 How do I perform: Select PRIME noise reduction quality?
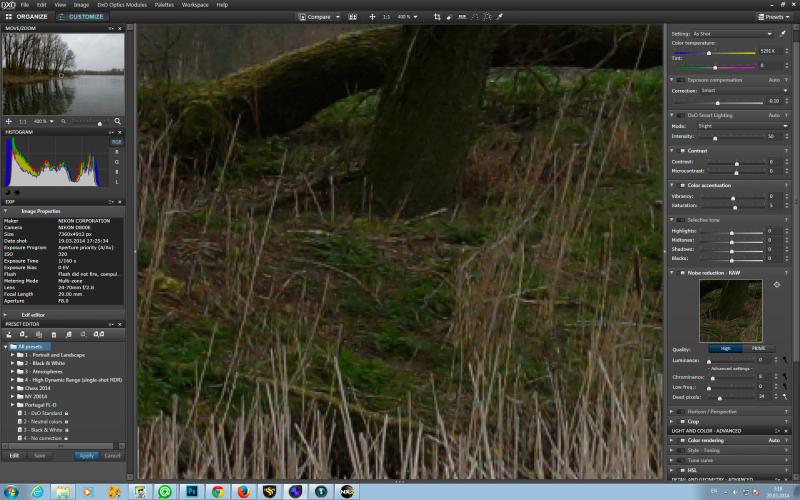[x=759, y=348]
